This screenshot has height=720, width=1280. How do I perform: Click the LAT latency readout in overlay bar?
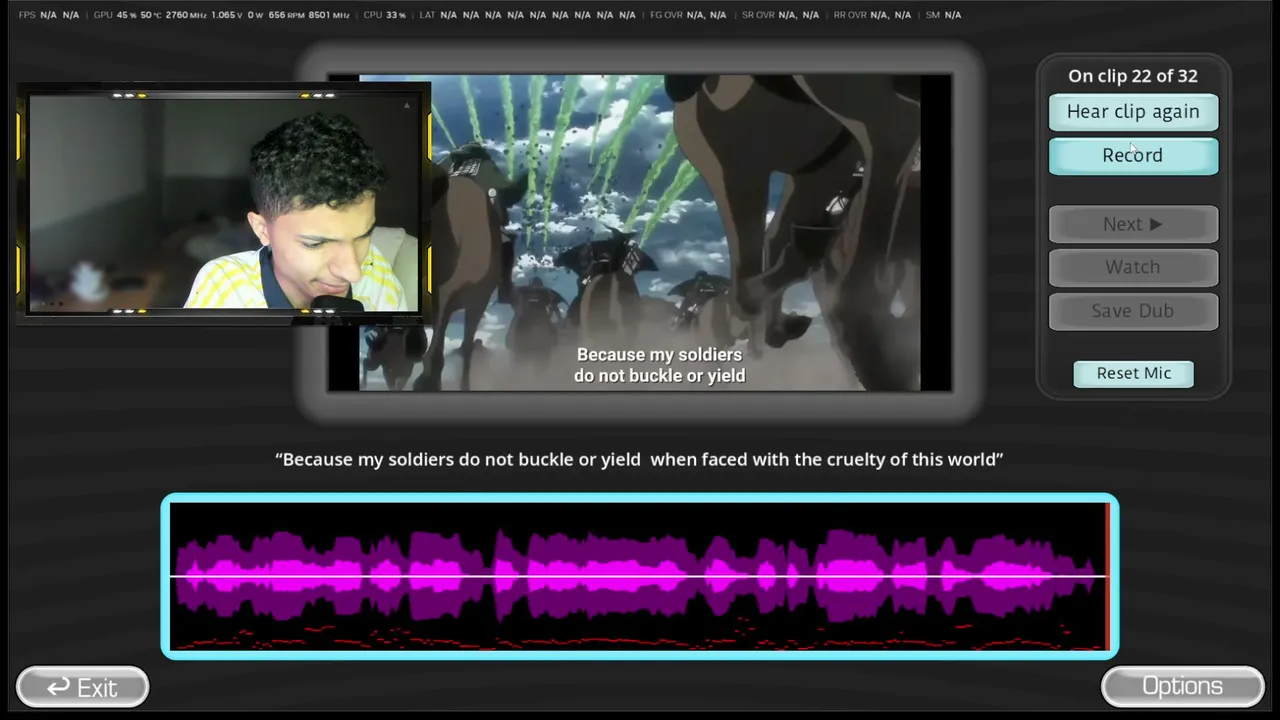pos(527,15)
